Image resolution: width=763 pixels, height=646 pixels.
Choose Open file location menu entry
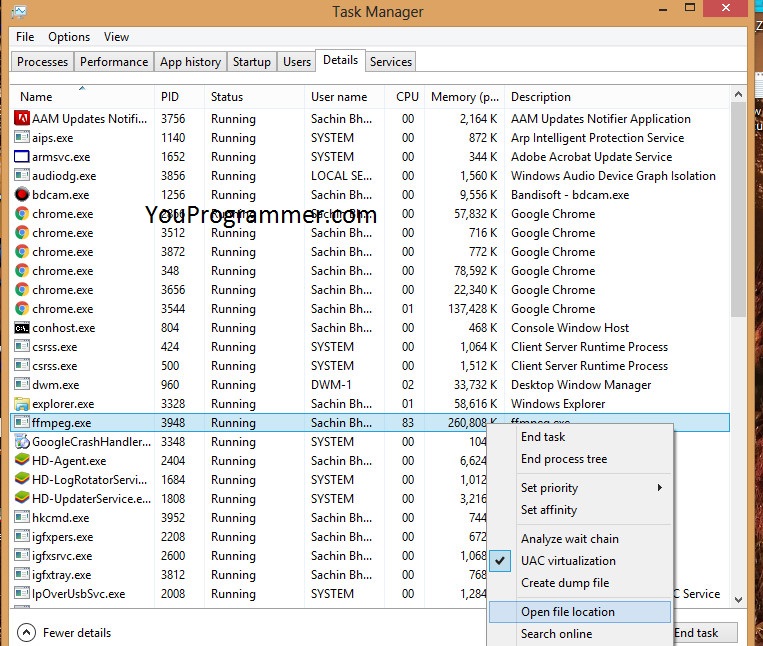[580, 612]
